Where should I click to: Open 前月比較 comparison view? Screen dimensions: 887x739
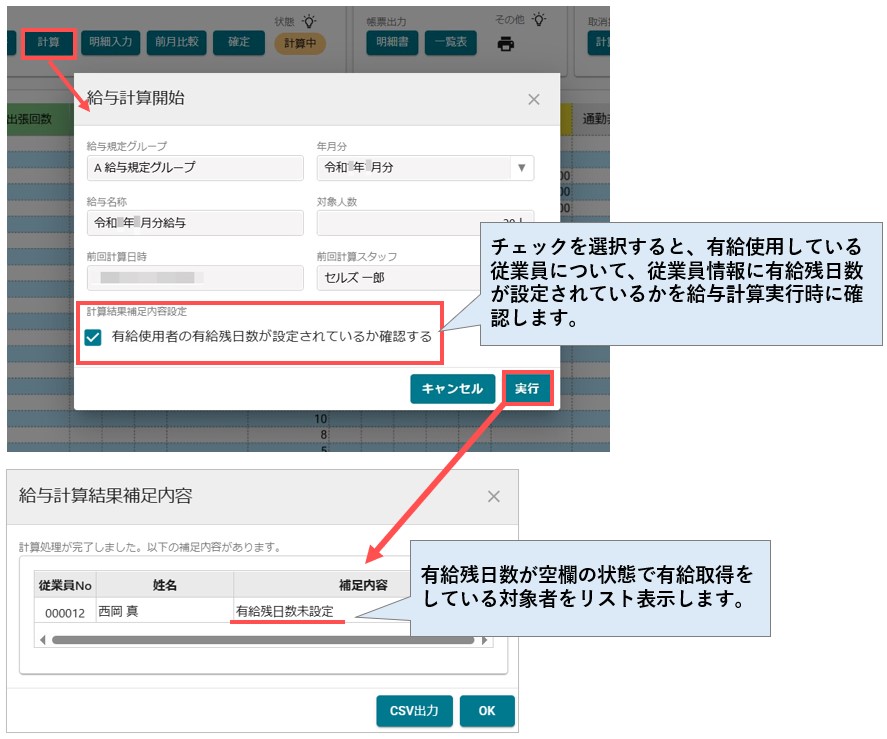176,42
